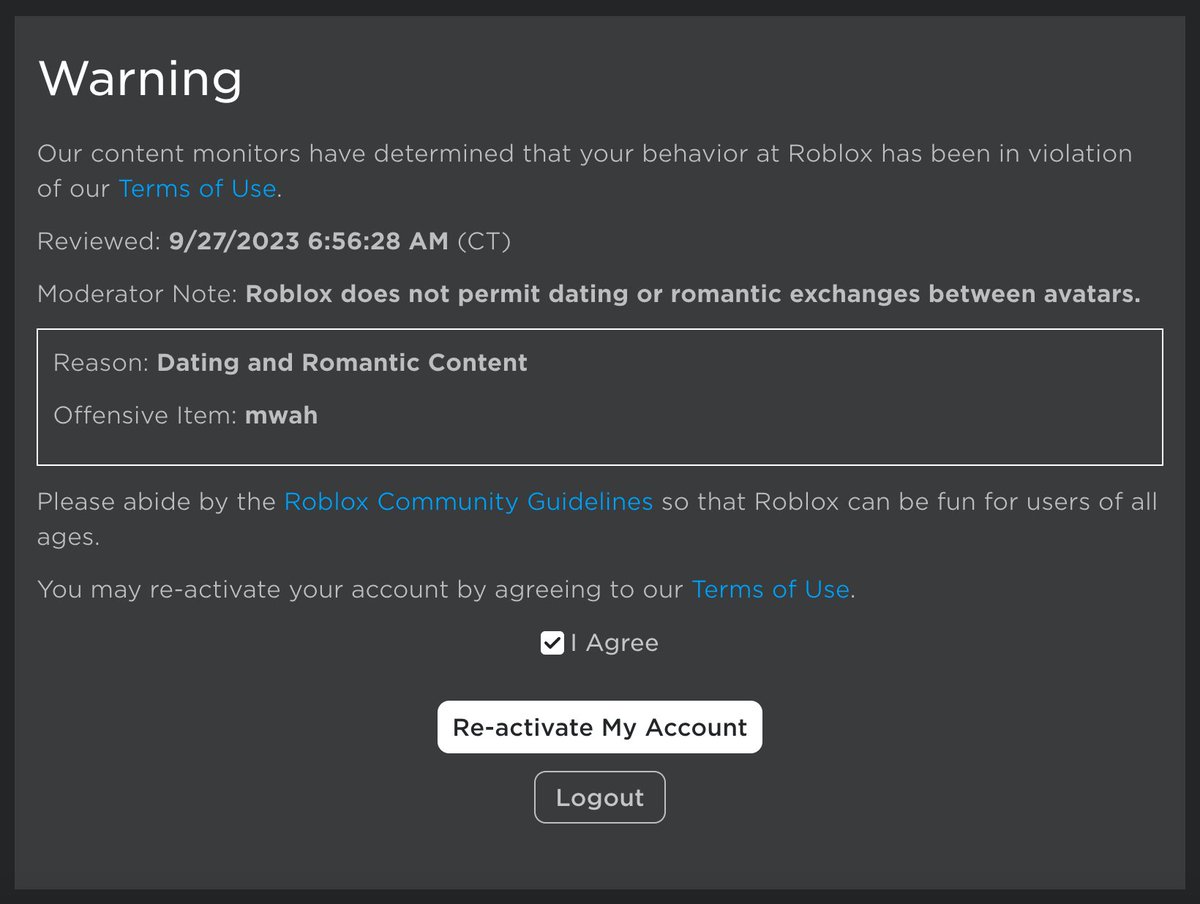Click the offensive item text mwah
1200x904 pixels.
point(282,415)
